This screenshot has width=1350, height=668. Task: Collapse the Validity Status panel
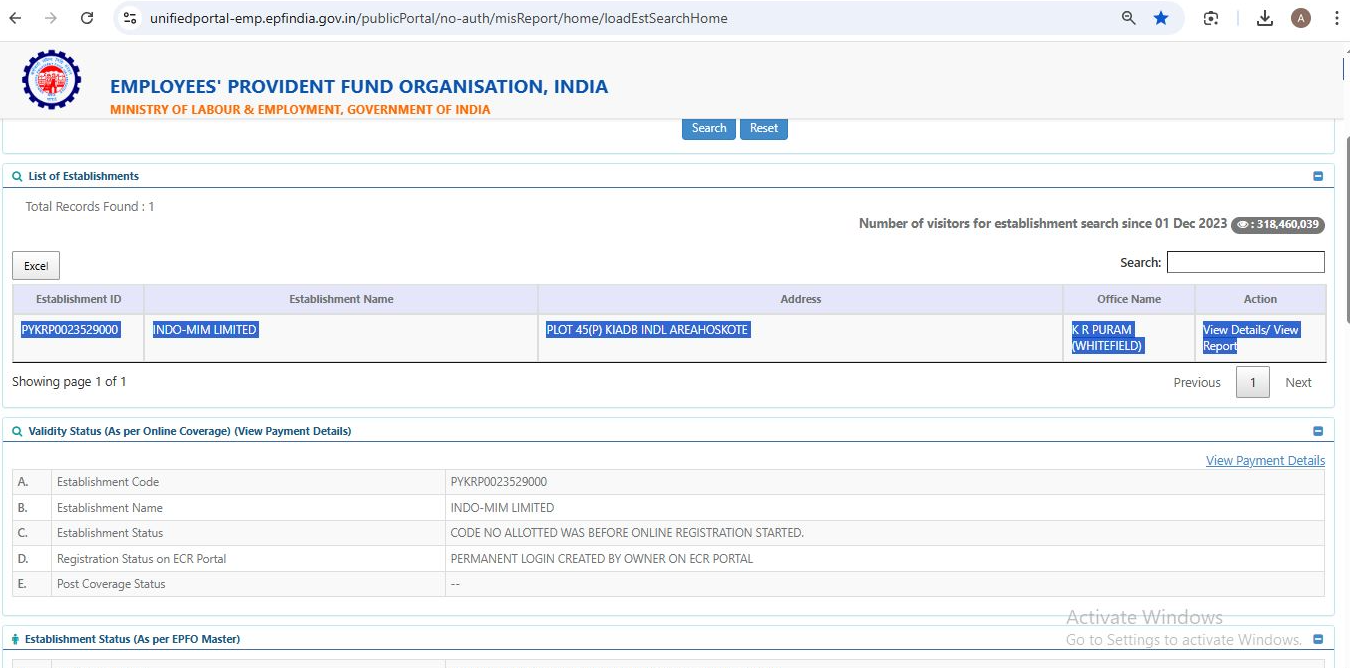point(1317,431)
